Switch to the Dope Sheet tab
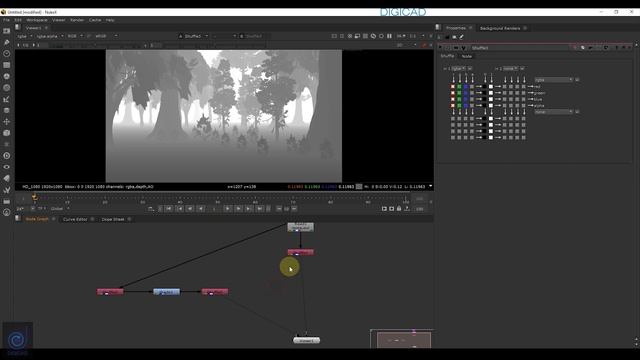Screen dimensions: 640x360 pos(113,219)
